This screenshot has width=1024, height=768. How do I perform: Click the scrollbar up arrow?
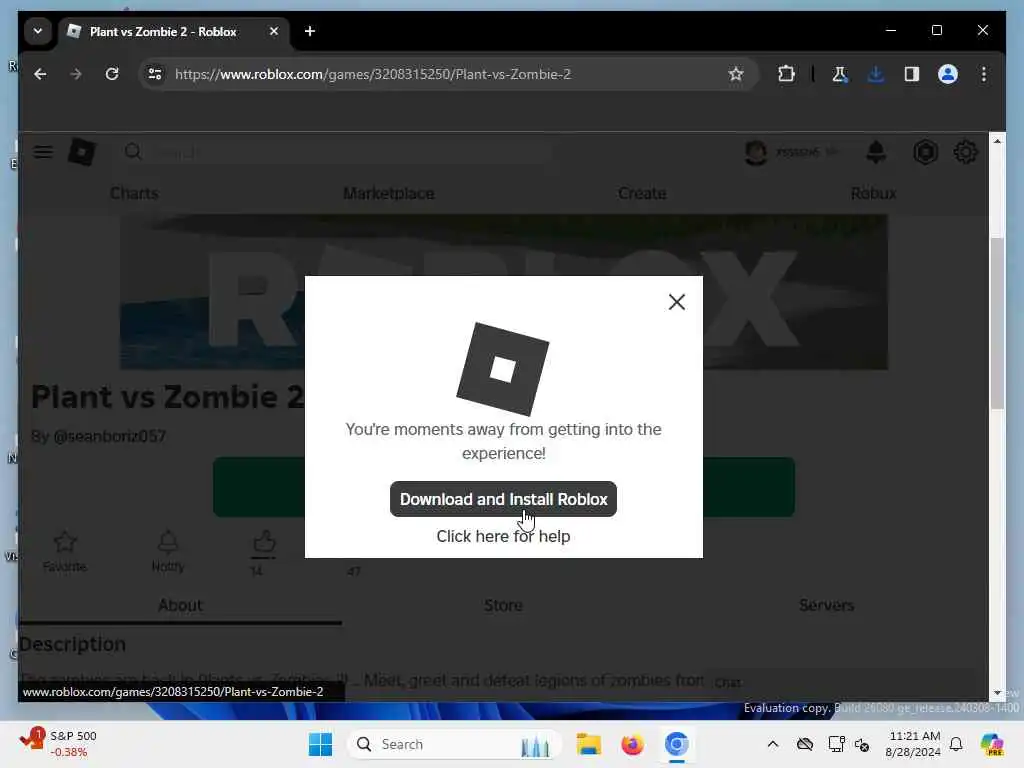point(997,140)
